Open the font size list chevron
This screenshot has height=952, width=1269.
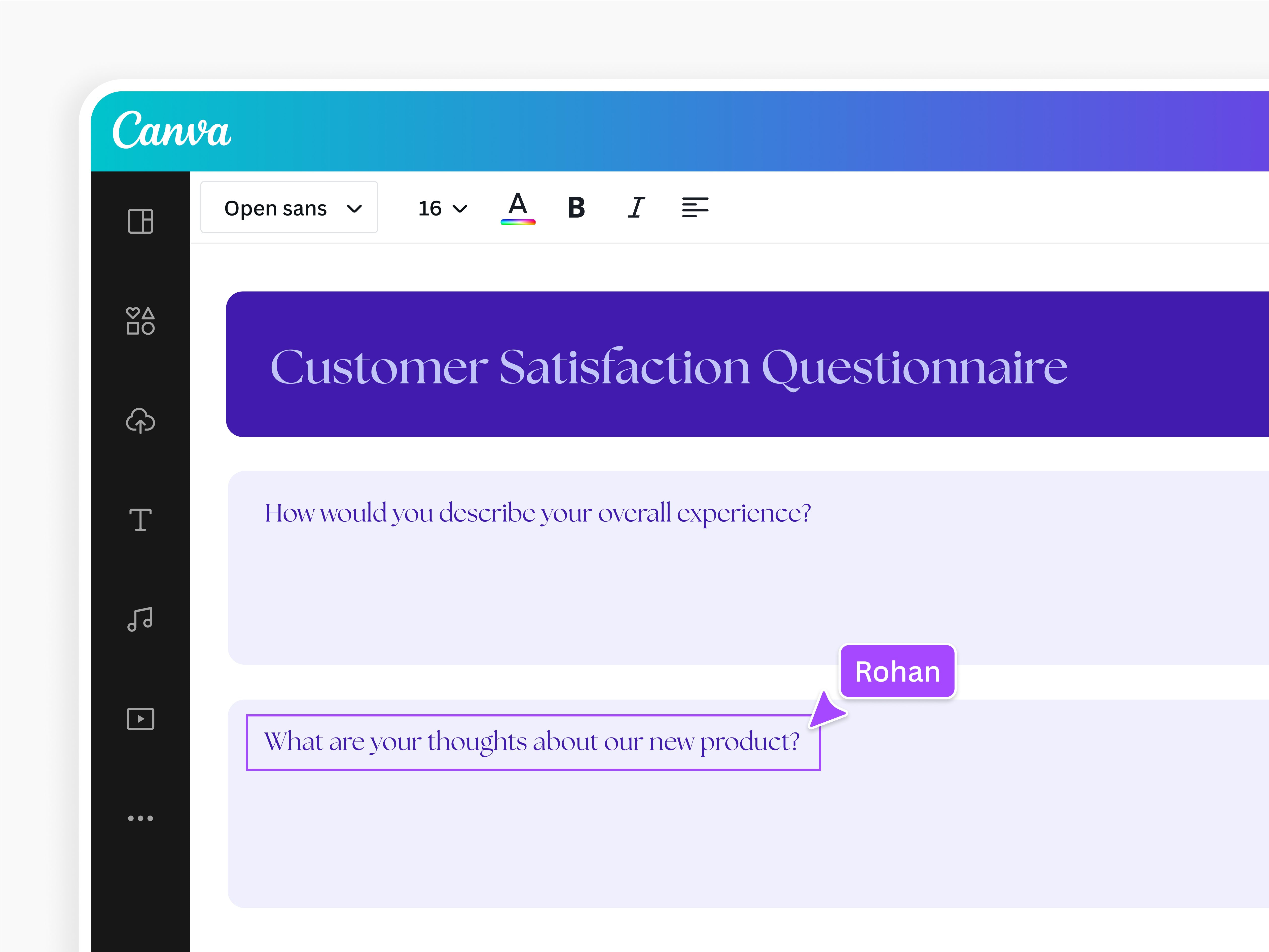(x=459, y=208)
